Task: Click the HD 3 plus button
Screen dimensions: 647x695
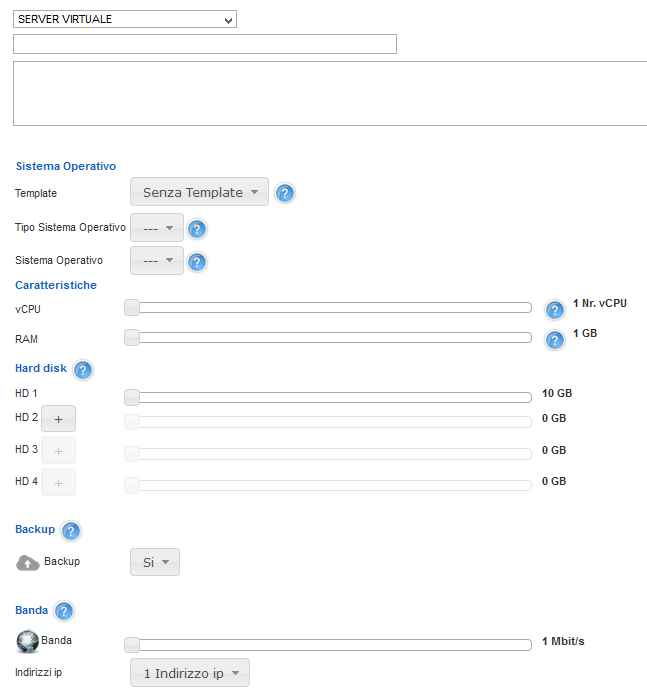Action: [58, 451]
